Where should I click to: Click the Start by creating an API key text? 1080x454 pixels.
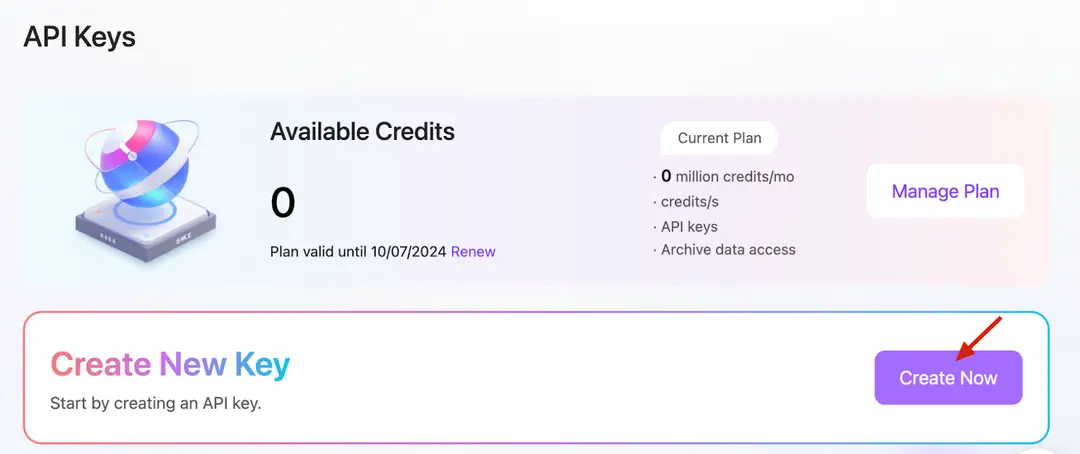click(x=156, y=403)
